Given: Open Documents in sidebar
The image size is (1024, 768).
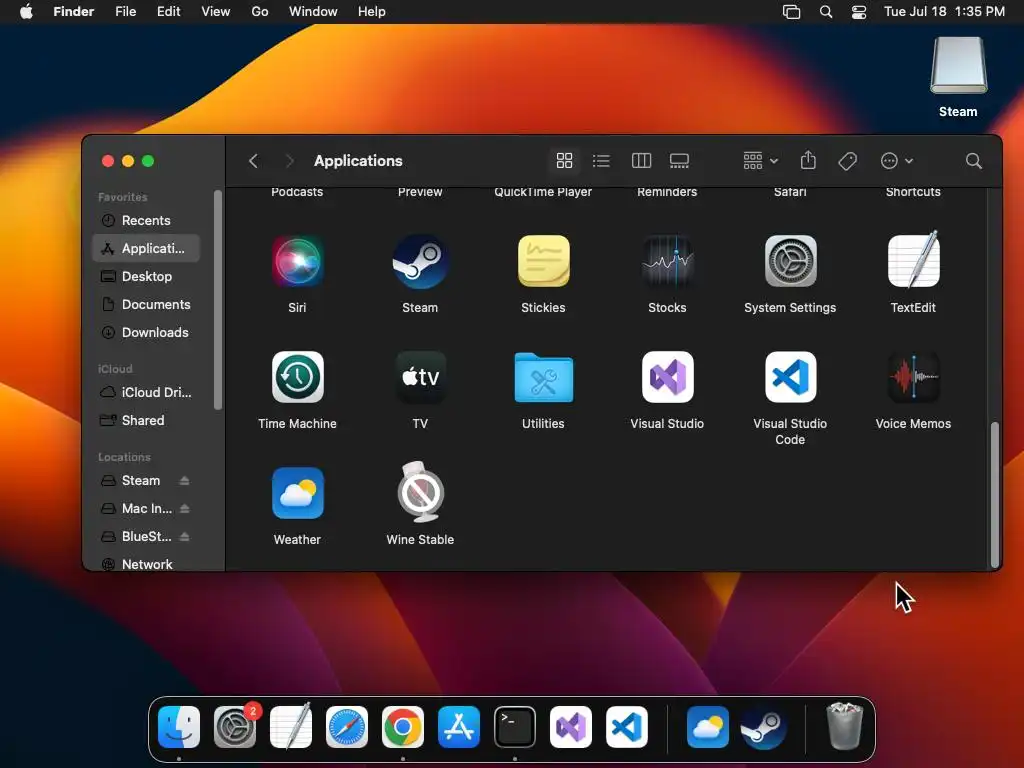Looking at the screenshot, I should pos(146,304).
